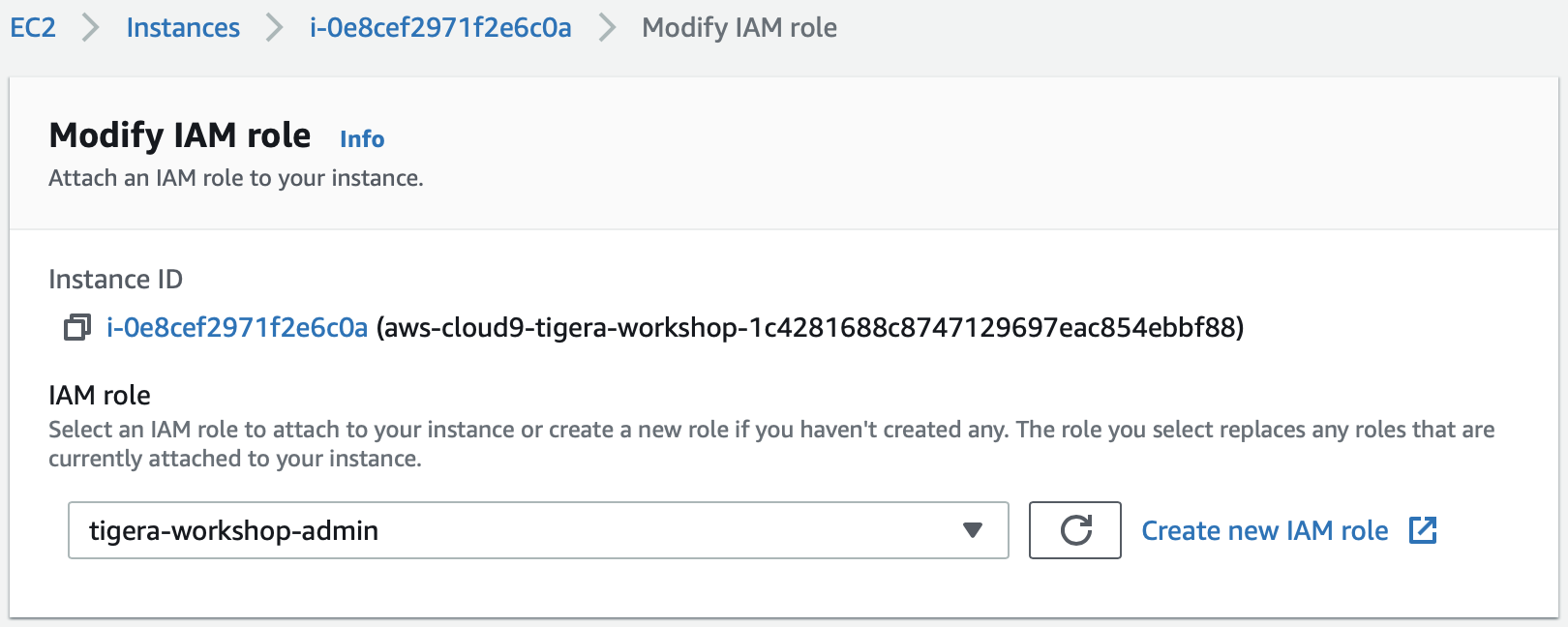Click the Modify IAM role page heading

pos(180,135)
